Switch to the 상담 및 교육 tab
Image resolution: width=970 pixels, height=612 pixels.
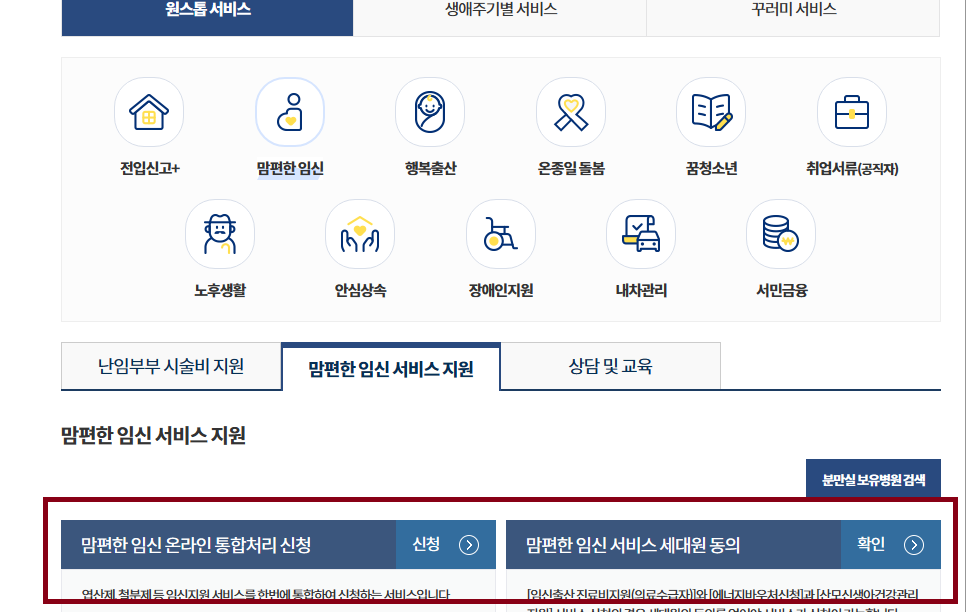(x=609, y=365)
